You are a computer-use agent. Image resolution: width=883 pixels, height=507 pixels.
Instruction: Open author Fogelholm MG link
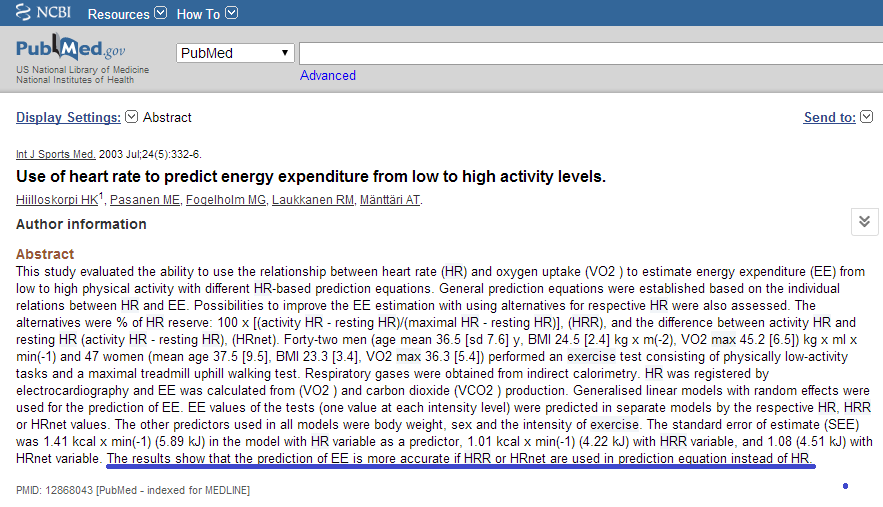point(226,199)
